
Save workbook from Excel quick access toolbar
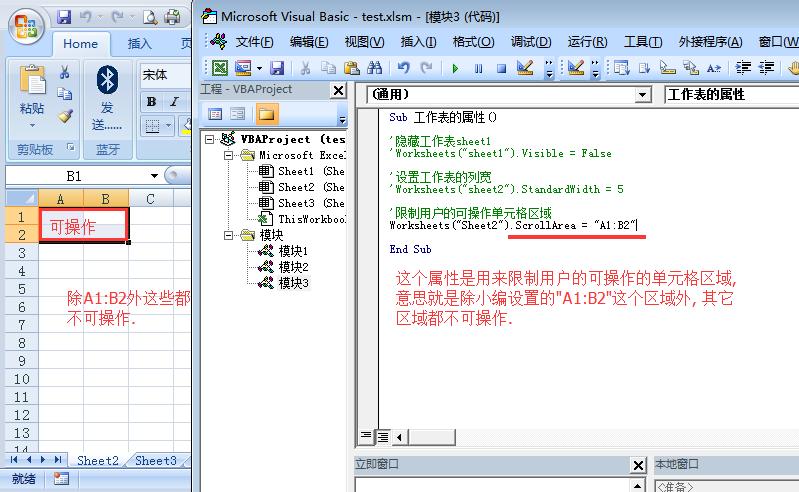(64, 17)
